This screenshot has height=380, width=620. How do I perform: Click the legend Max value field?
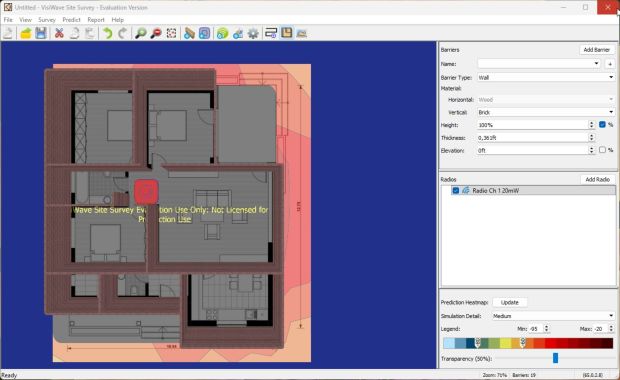[x=600, y=329]
